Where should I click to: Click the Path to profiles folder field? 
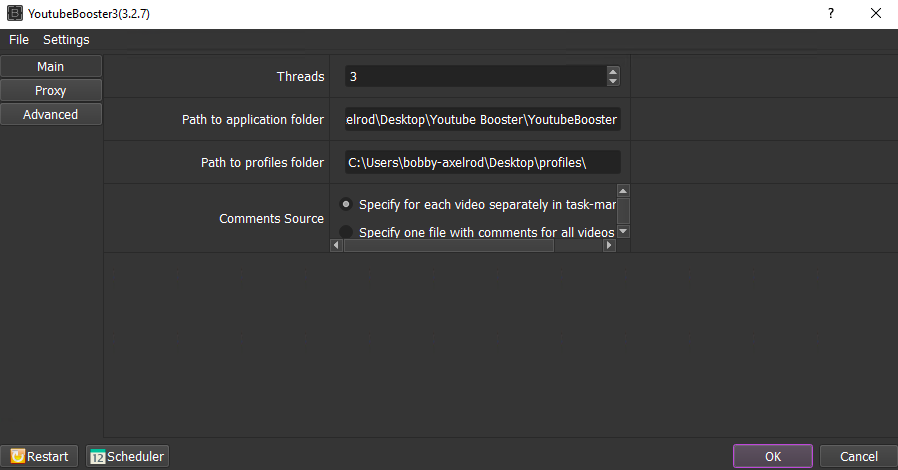point(482,162)
